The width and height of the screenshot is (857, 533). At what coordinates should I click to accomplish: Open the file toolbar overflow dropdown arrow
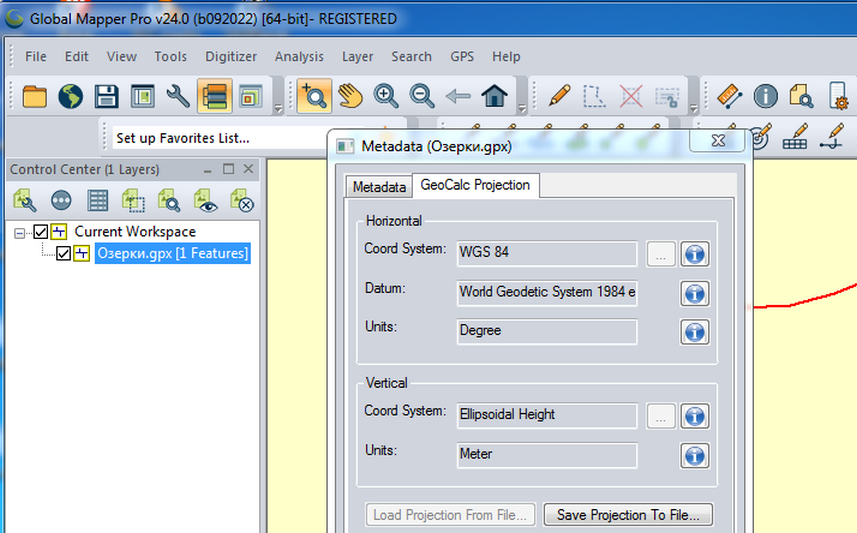tap(278, 108)
